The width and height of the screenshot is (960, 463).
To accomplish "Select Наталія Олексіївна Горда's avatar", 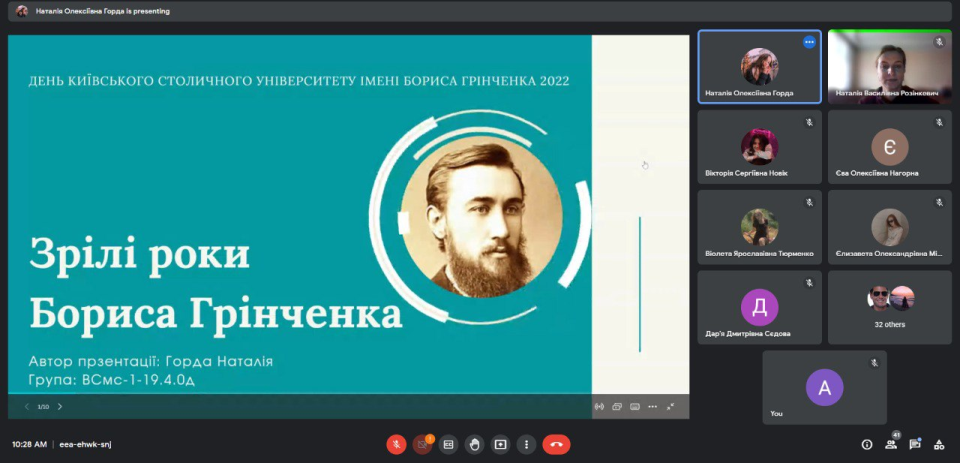I will pyautogui.click(x=759, y=66).
